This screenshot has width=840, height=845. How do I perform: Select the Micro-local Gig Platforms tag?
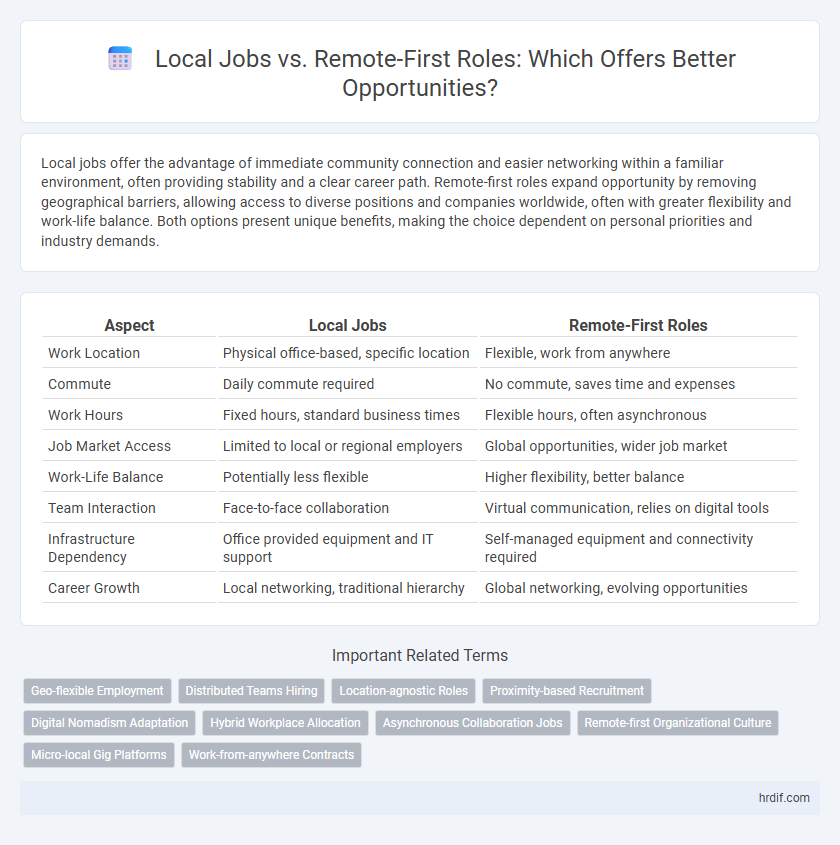99,754
